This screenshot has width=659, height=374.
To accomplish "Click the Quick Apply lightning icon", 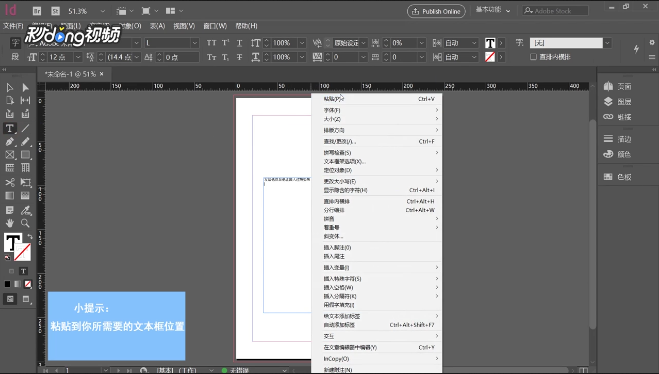I will pos(636,49).
